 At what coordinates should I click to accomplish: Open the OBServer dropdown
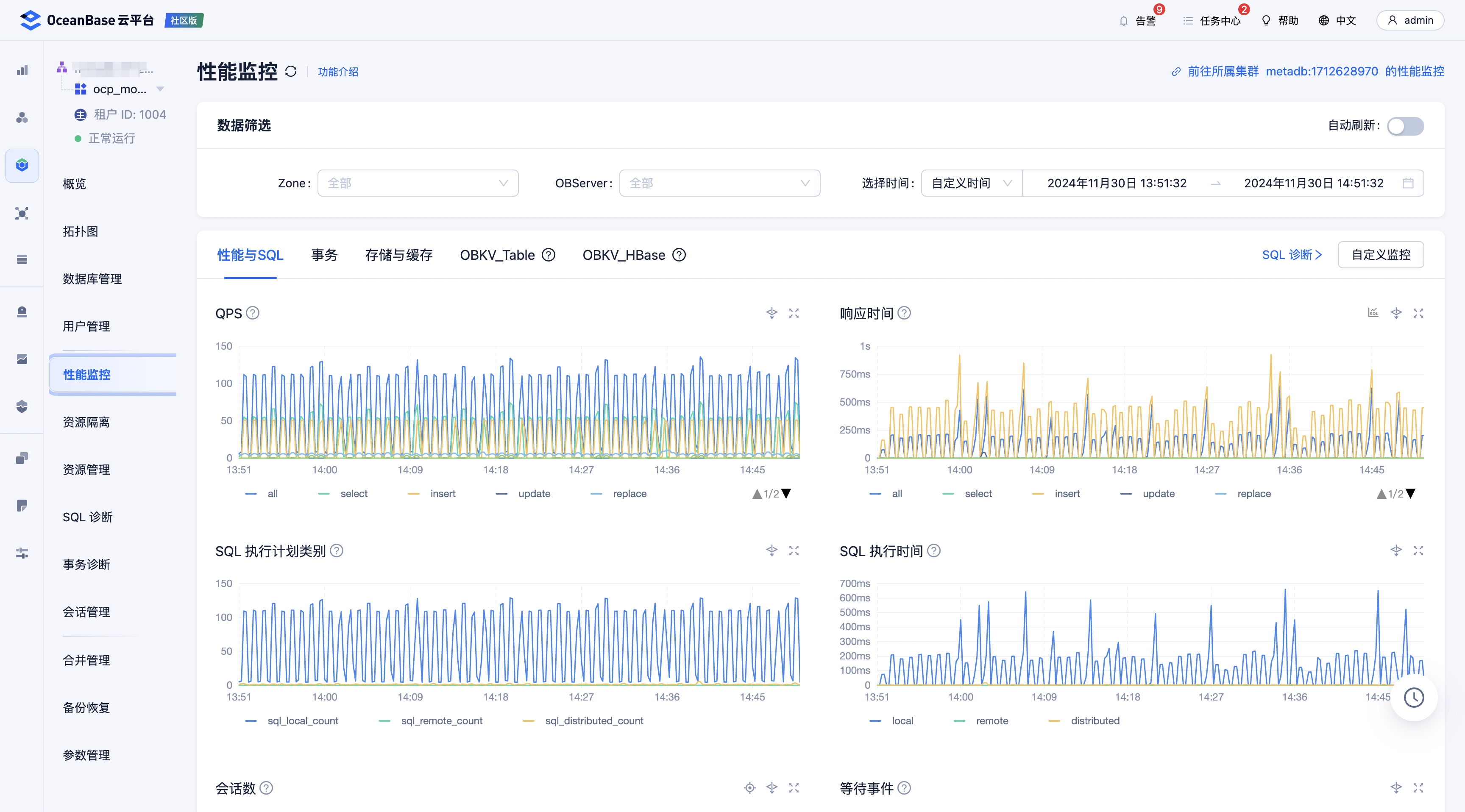coord(719,184)
